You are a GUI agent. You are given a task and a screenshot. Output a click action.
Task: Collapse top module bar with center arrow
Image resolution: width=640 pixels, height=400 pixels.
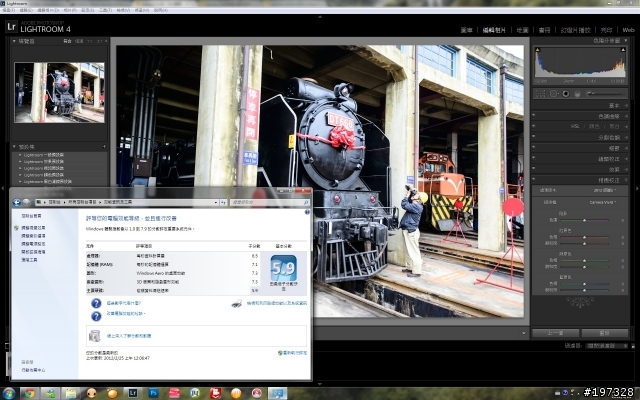click(320, 17)
